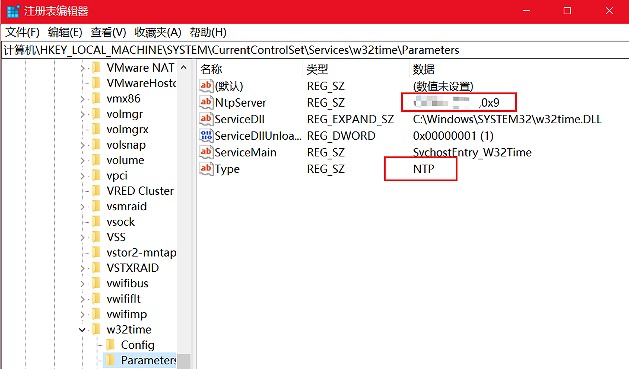Select the ServiceDllUnloa... DWORD icon

coord(206,136)
